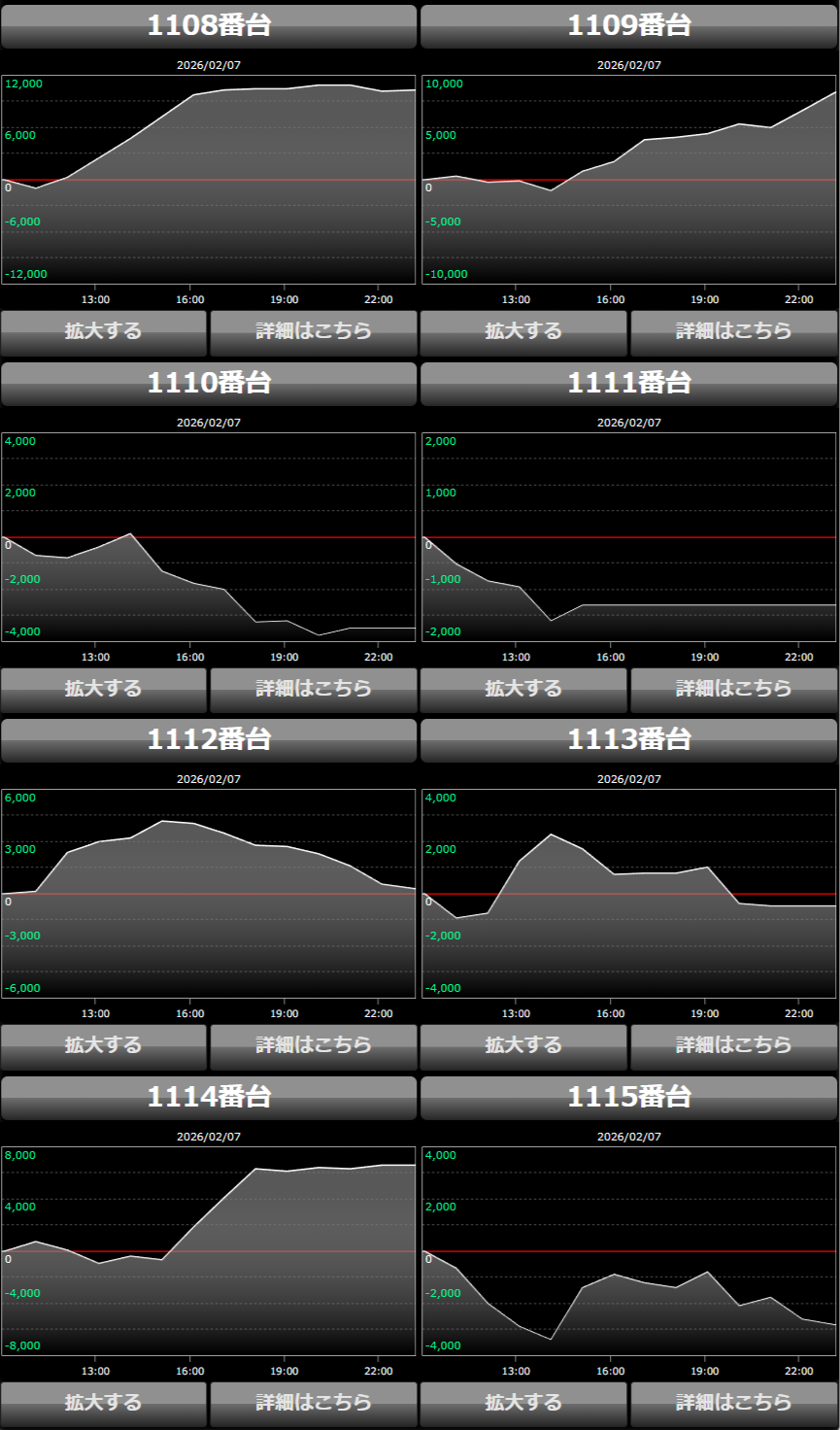840x1430 pixels.
Task: Open 詳細はこちら under machine 1109 graph
Action: click(x=733, y=332)
